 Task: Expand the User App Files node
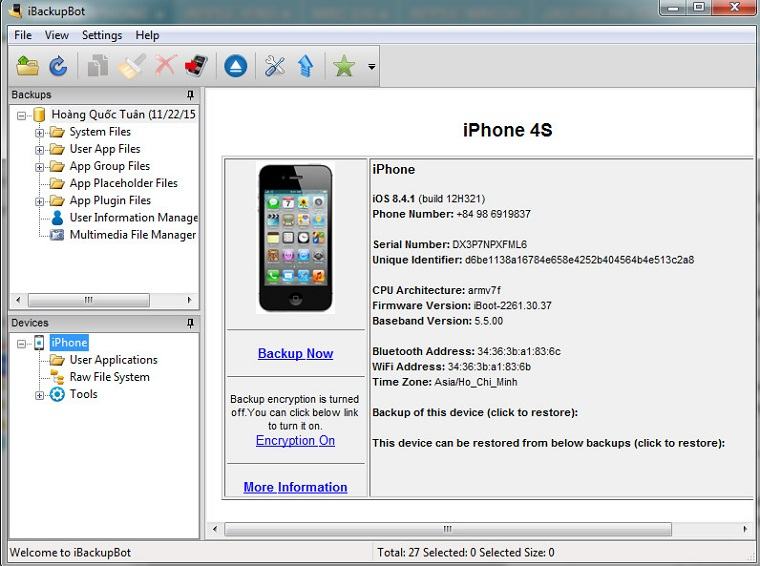(x=39, y=150)
